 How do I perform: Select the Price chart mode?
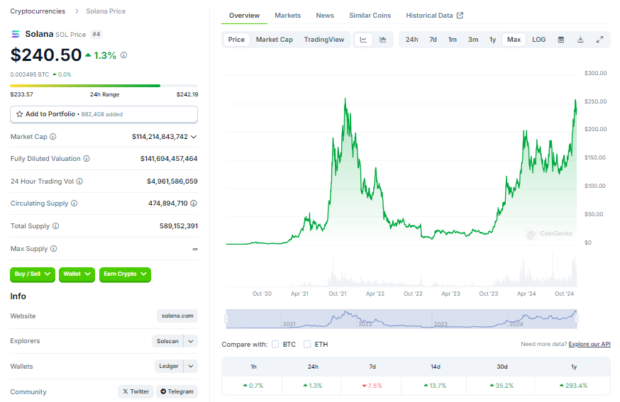(x=236, y=40)
